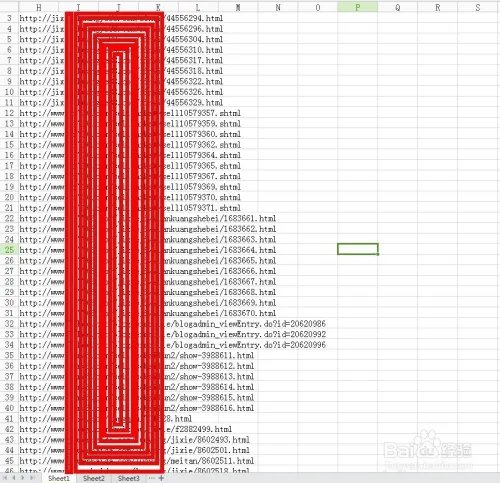Select row 35 header

[x=9, y=355]
